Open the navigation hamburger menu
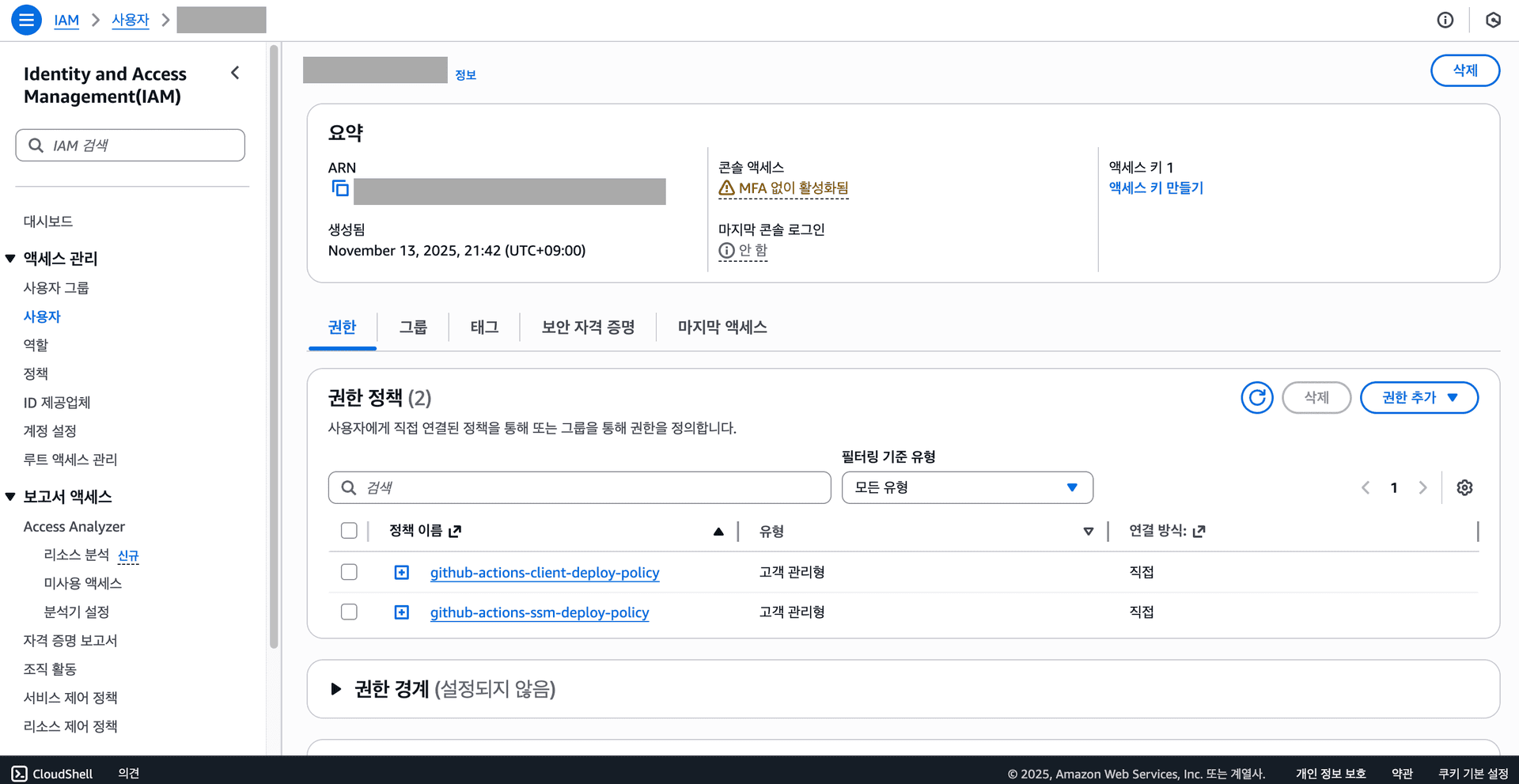This screenshot has width=1519, height=784. [x=26, y=20]
